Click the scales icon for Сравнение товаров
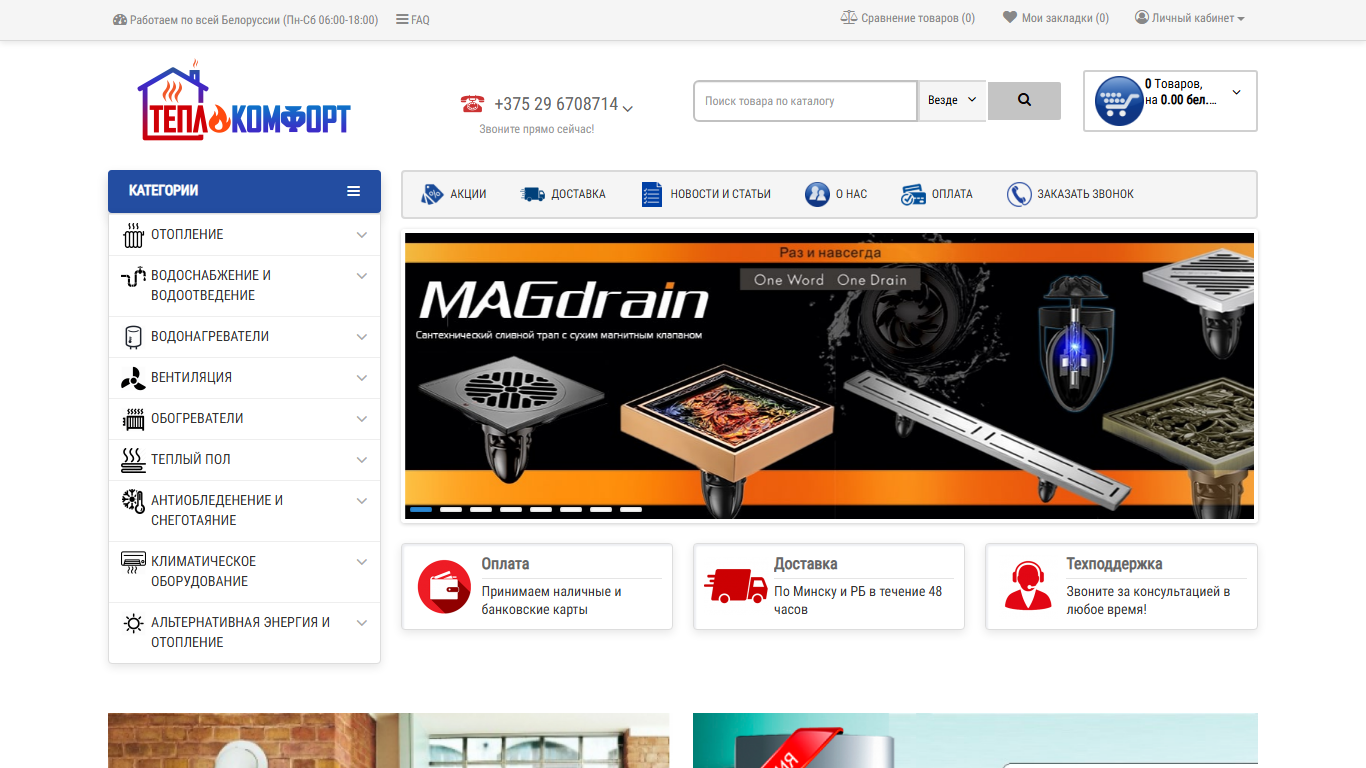Screen dimensions: 1366x768 [x=849, y=18]
